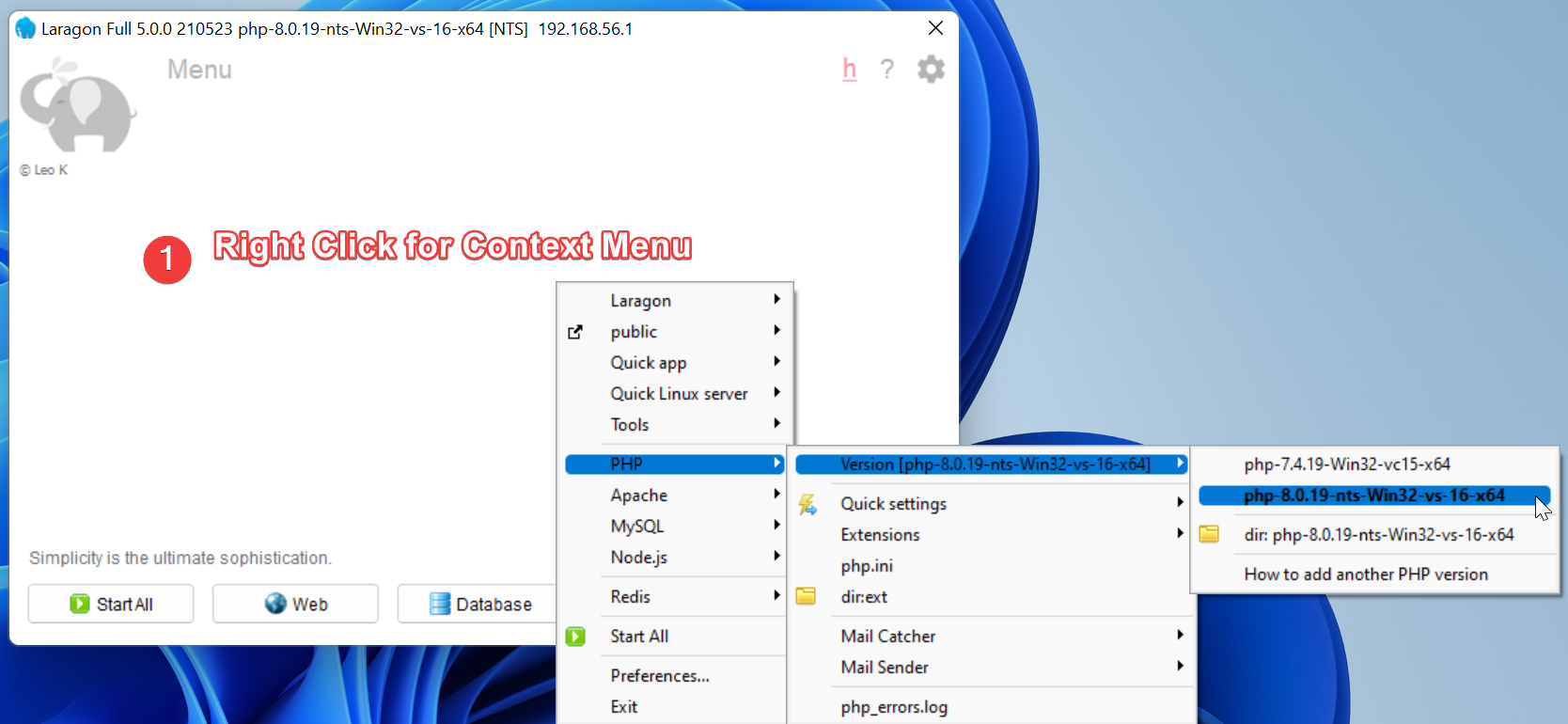This screenshot has width=1568, height=724.
Task: Expand the public submenu
Action: click(675, 332)
